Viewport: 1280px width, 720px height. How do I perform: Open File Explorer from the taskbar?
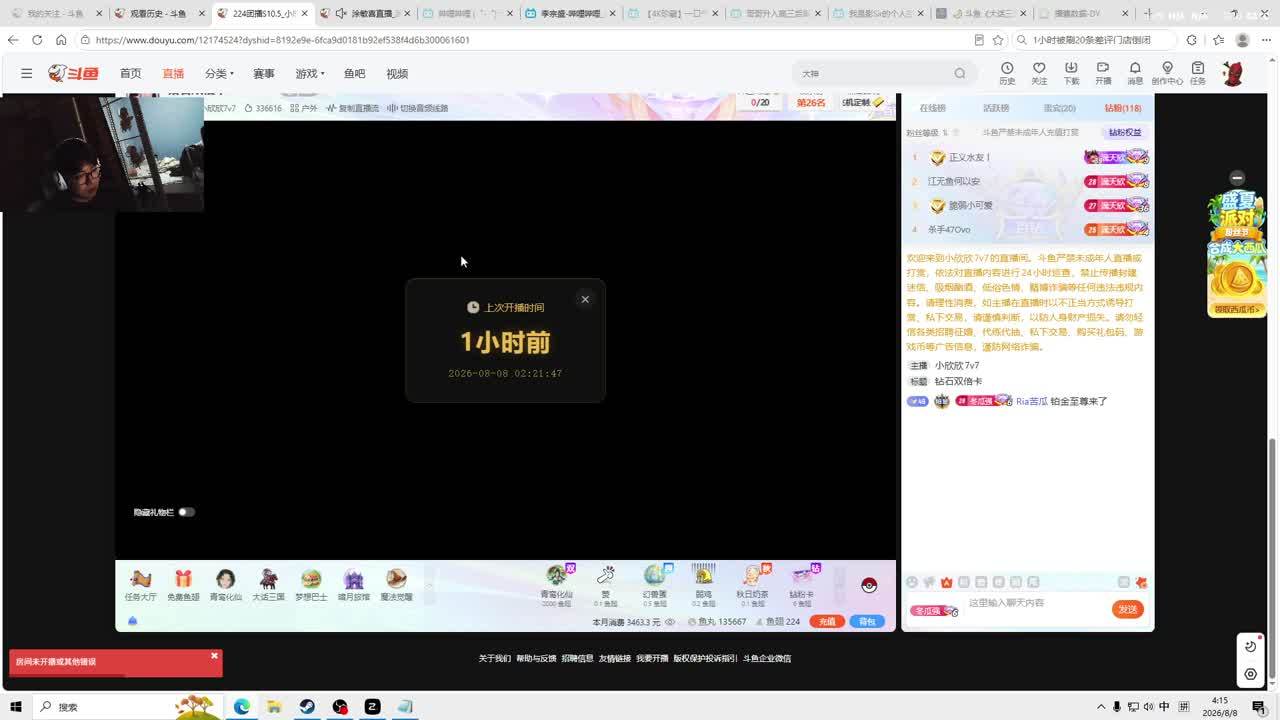pyautogui.click(x=274, y=707)
